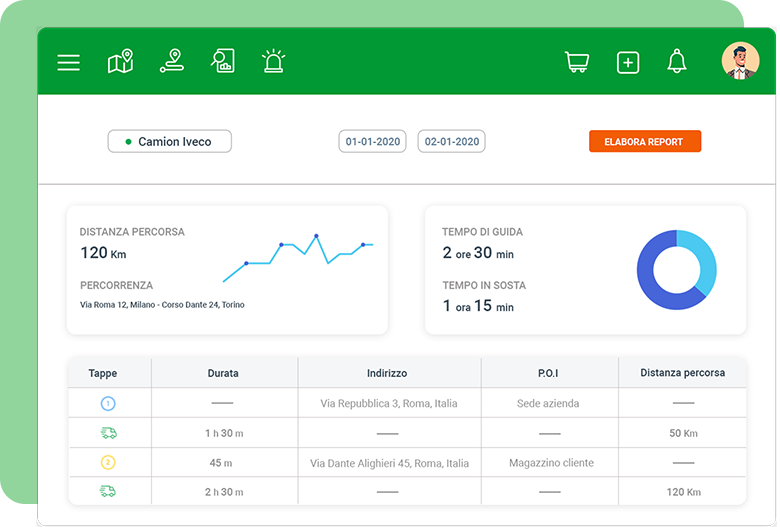
Task: Sort by the Durata column header
Action: click(x=222, y=373)
